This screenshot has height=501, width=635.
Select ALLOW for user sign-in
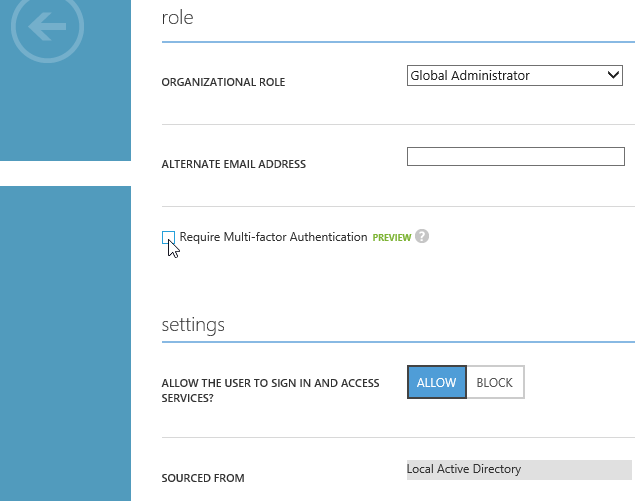436,382
